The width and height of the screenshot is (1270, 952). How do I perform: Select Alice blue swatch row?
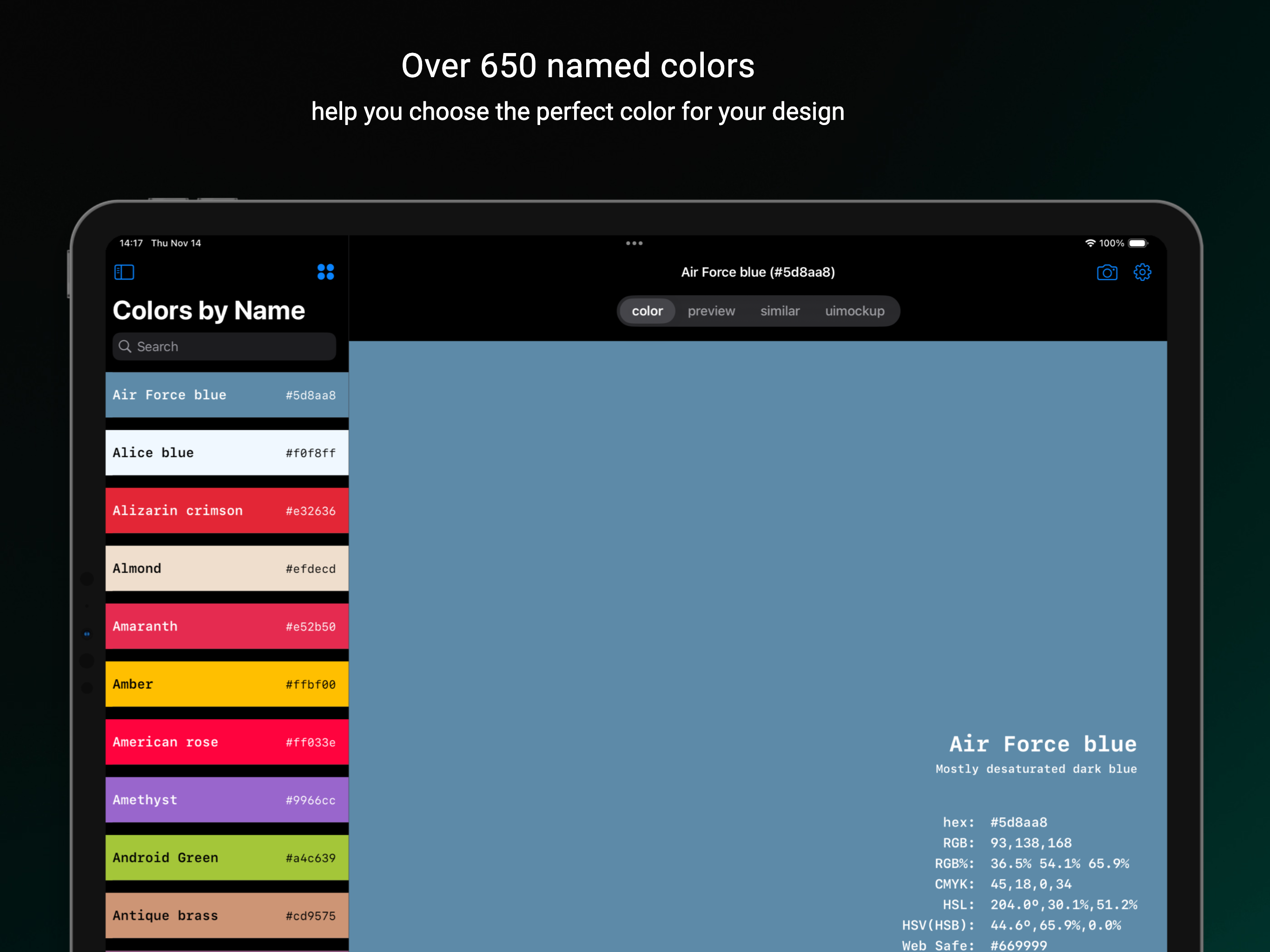click(227, 453)
